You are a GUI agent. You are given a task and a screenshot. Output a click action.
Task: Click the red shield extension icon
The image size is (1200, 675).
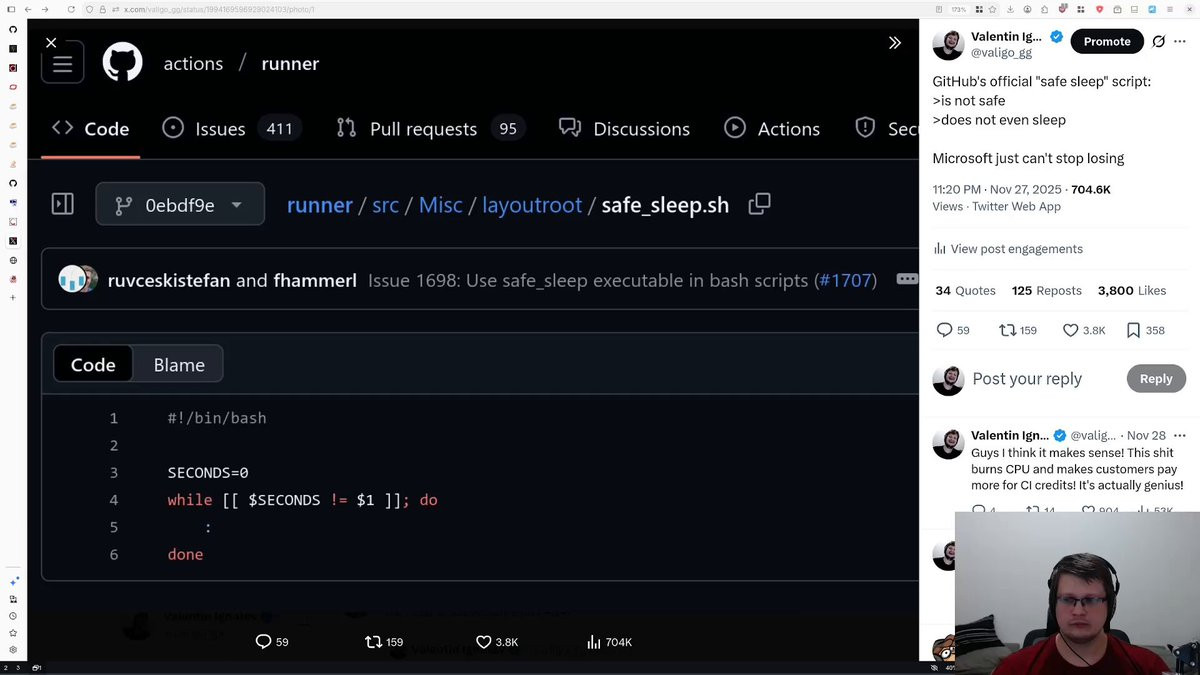[x=1100, y=9]
